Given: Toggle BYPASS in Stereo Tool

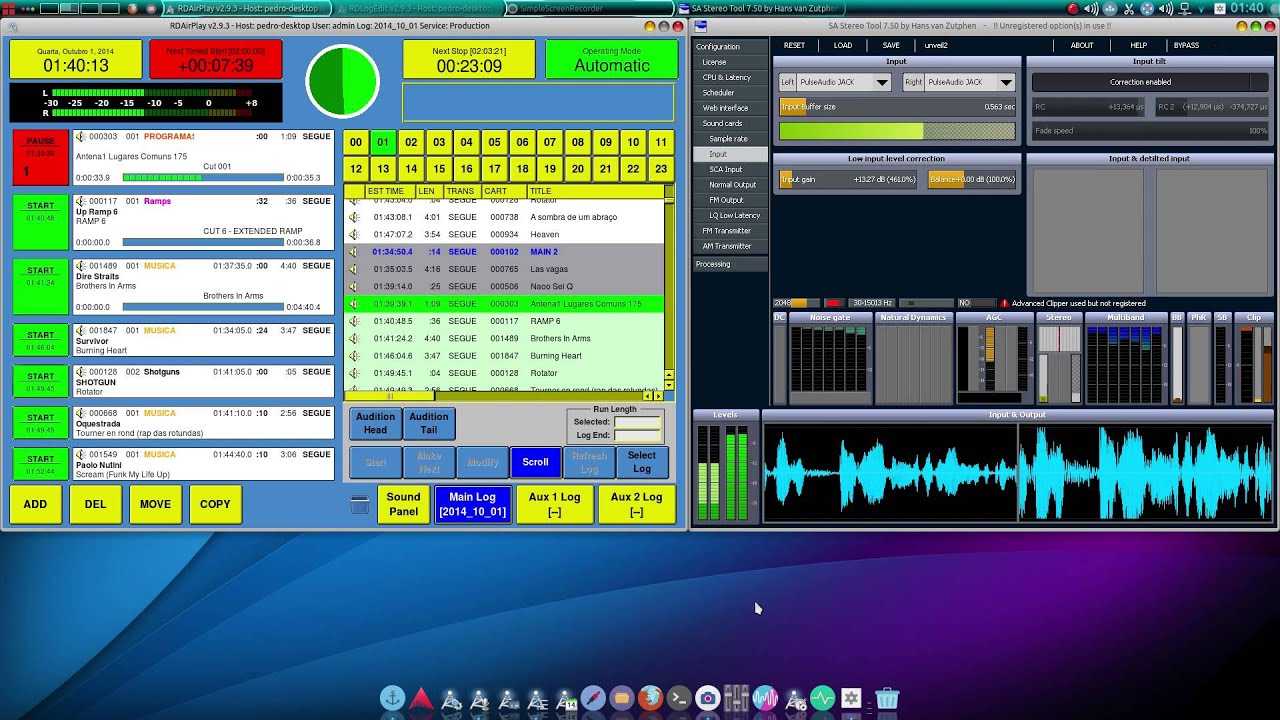Looking at the screenshot, I should point(1186,45).
